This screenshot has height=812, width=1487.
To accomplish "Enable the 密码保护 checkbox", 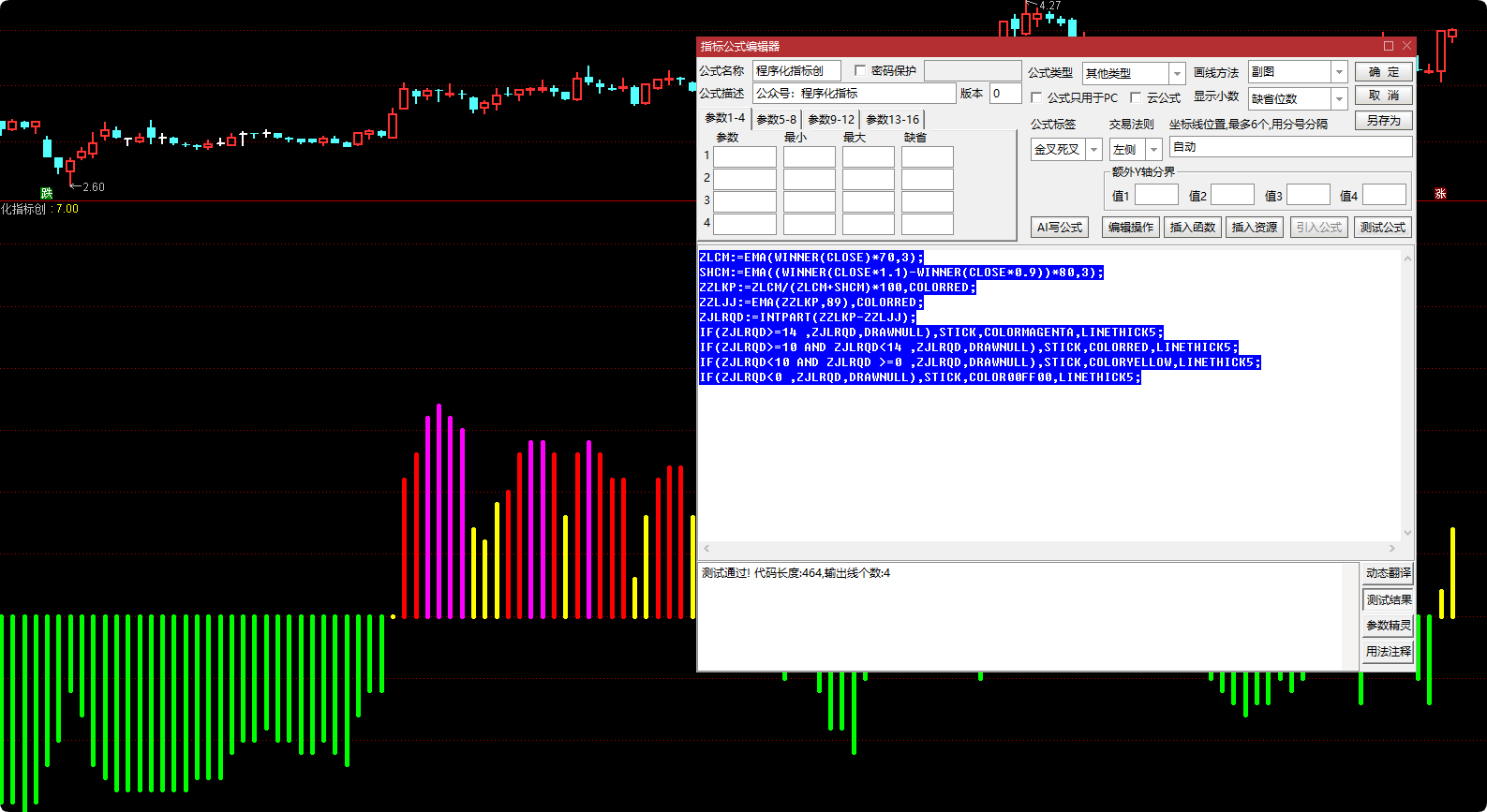I will (x=860, y=71).
